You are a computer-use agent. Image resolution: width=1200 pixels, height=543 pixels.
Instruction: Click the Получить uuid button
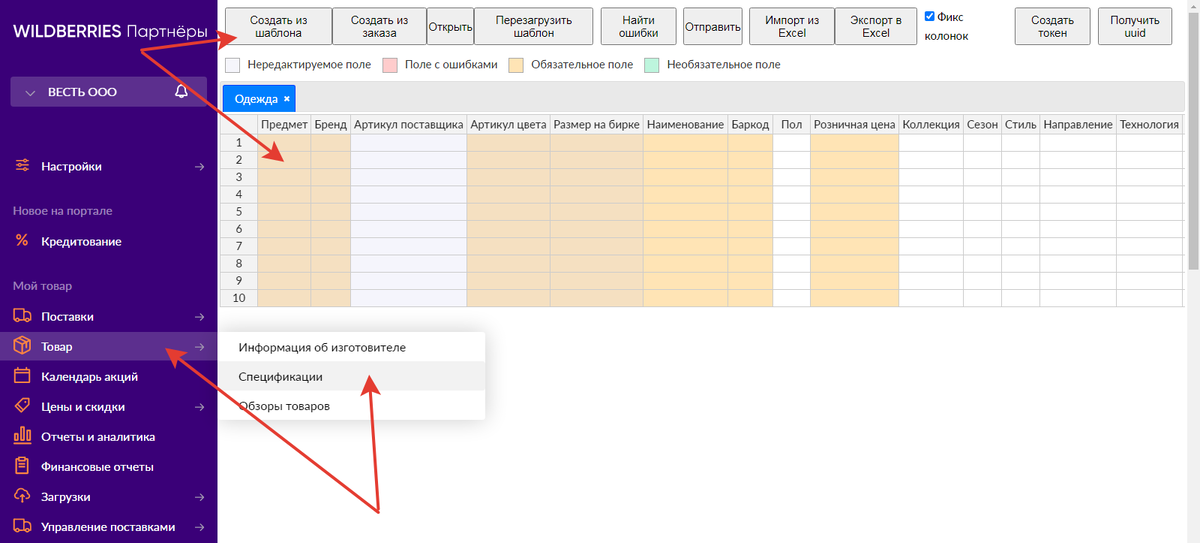click(1135, 26)
